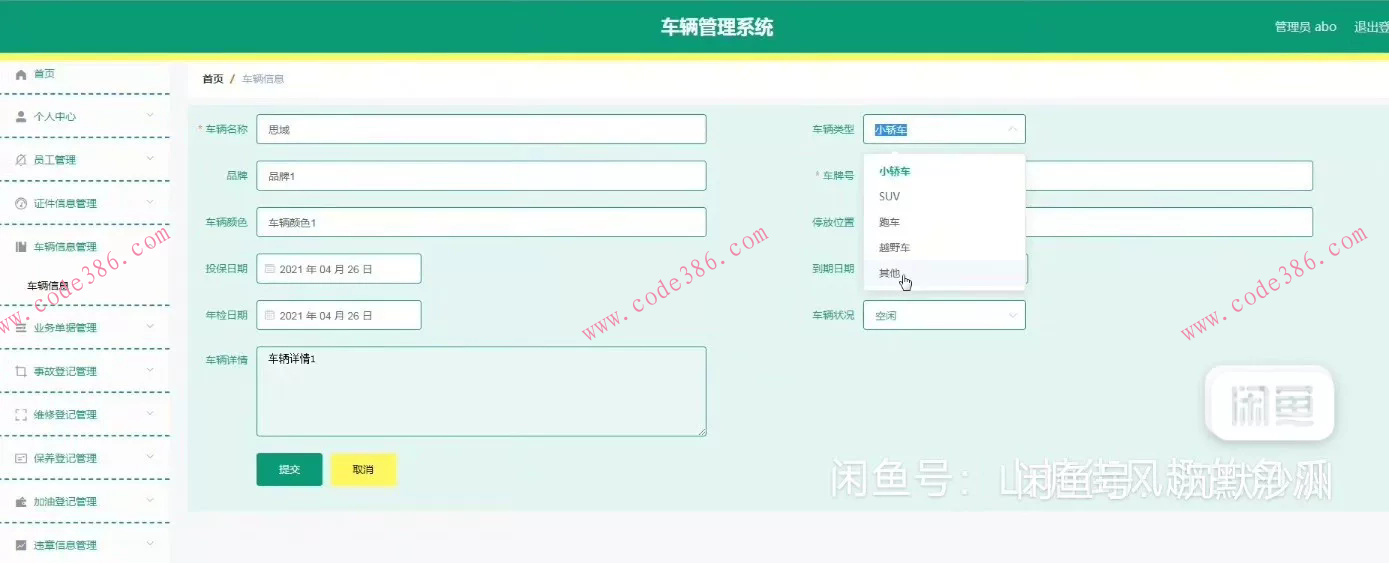Open the 车辆信息管理 sidebar menu
The height and width of the screenshot is (563, 1389).
(84, 246)
